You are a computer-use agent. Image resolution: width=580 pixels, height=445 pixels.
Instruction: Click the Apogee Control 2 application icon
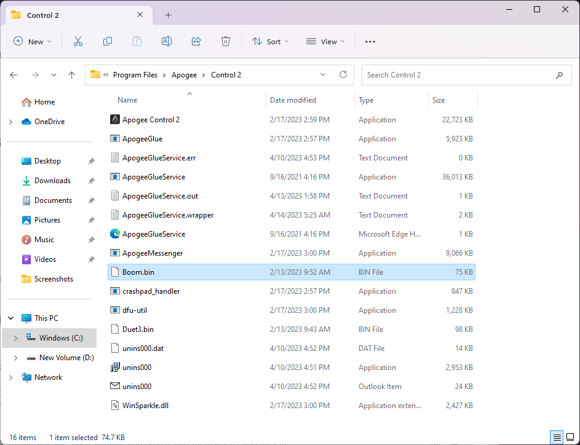115,119
